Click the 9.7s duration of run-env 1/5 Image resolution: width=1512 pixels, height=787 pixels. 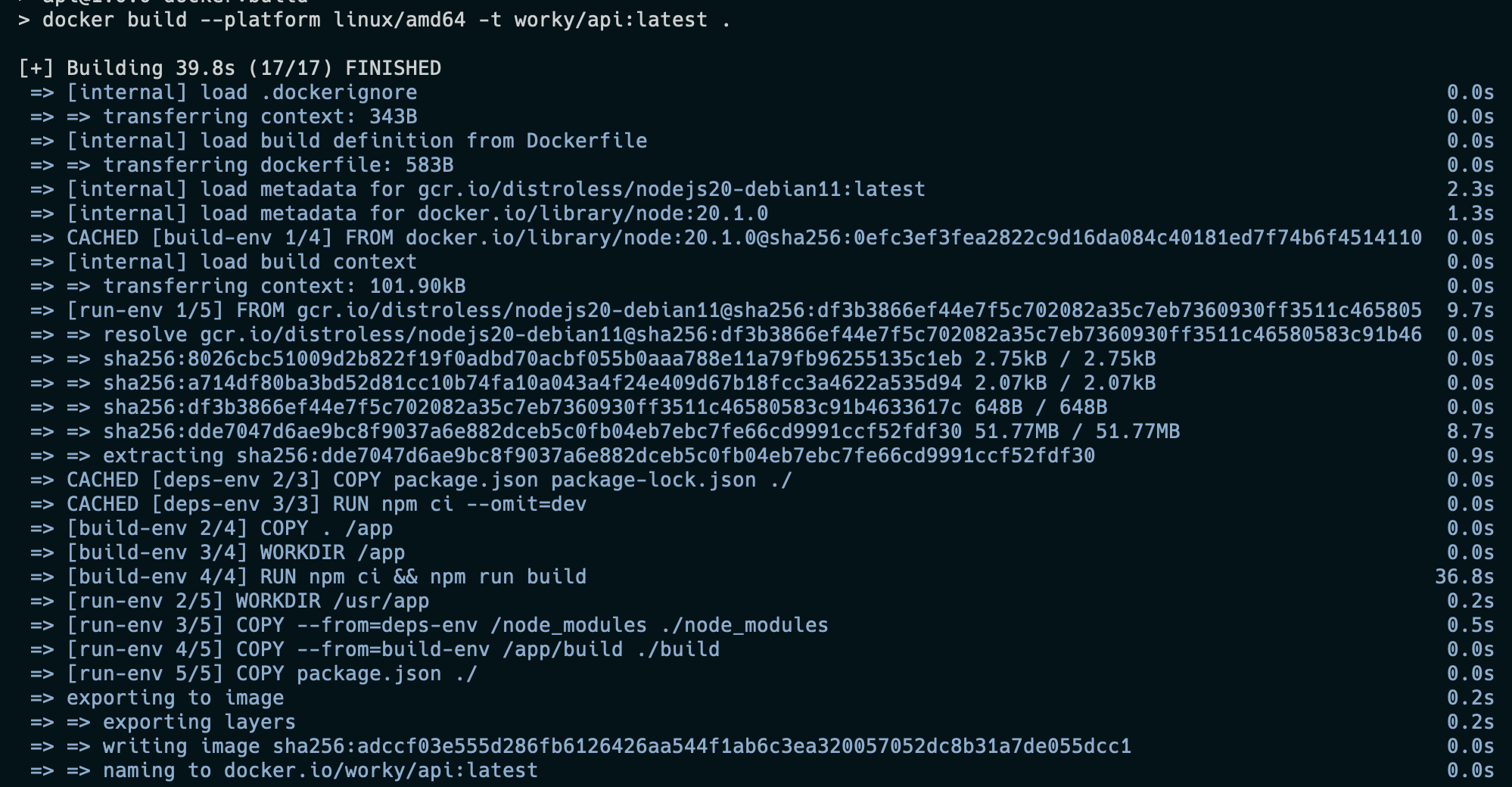coord(1470,310)
